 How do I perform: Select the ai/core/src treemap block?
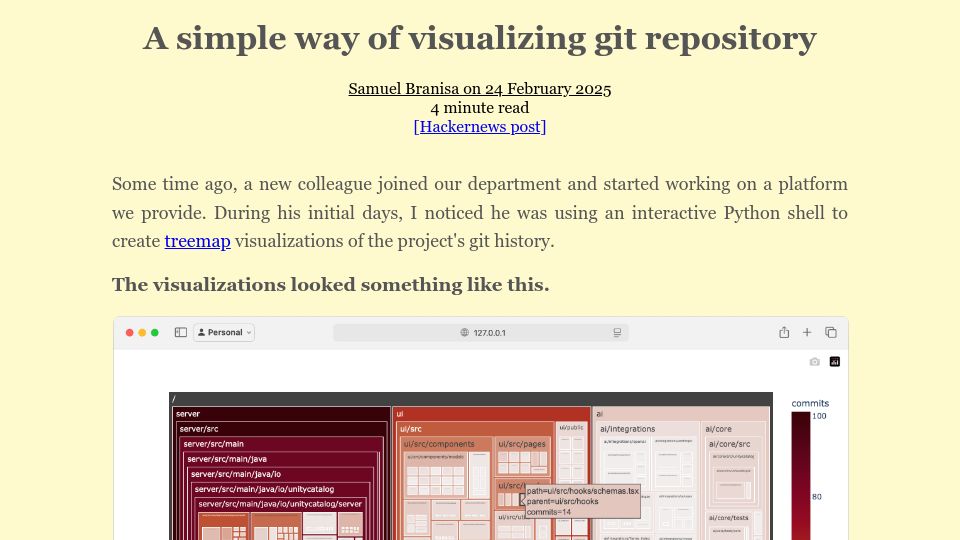pos(733,444)
